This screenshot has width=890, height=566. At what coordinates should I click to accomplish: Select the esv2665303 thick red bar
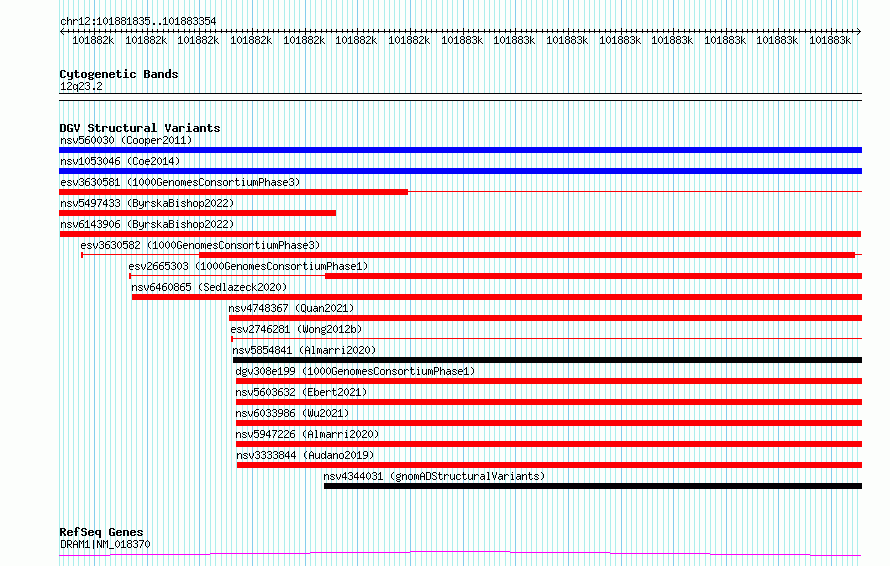pyautogui.click(x=594, y=276)
